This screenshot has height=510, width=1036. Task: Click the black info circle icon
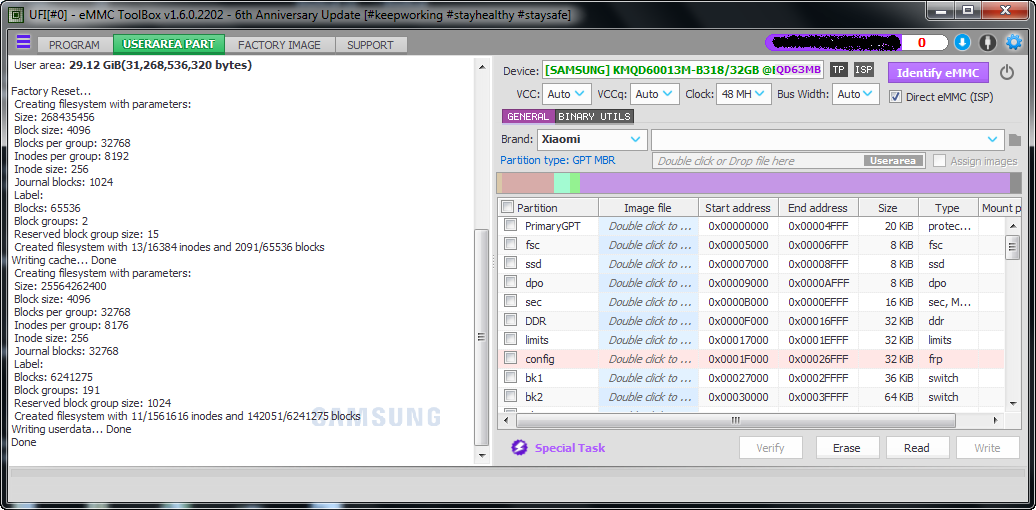point(988,42)
